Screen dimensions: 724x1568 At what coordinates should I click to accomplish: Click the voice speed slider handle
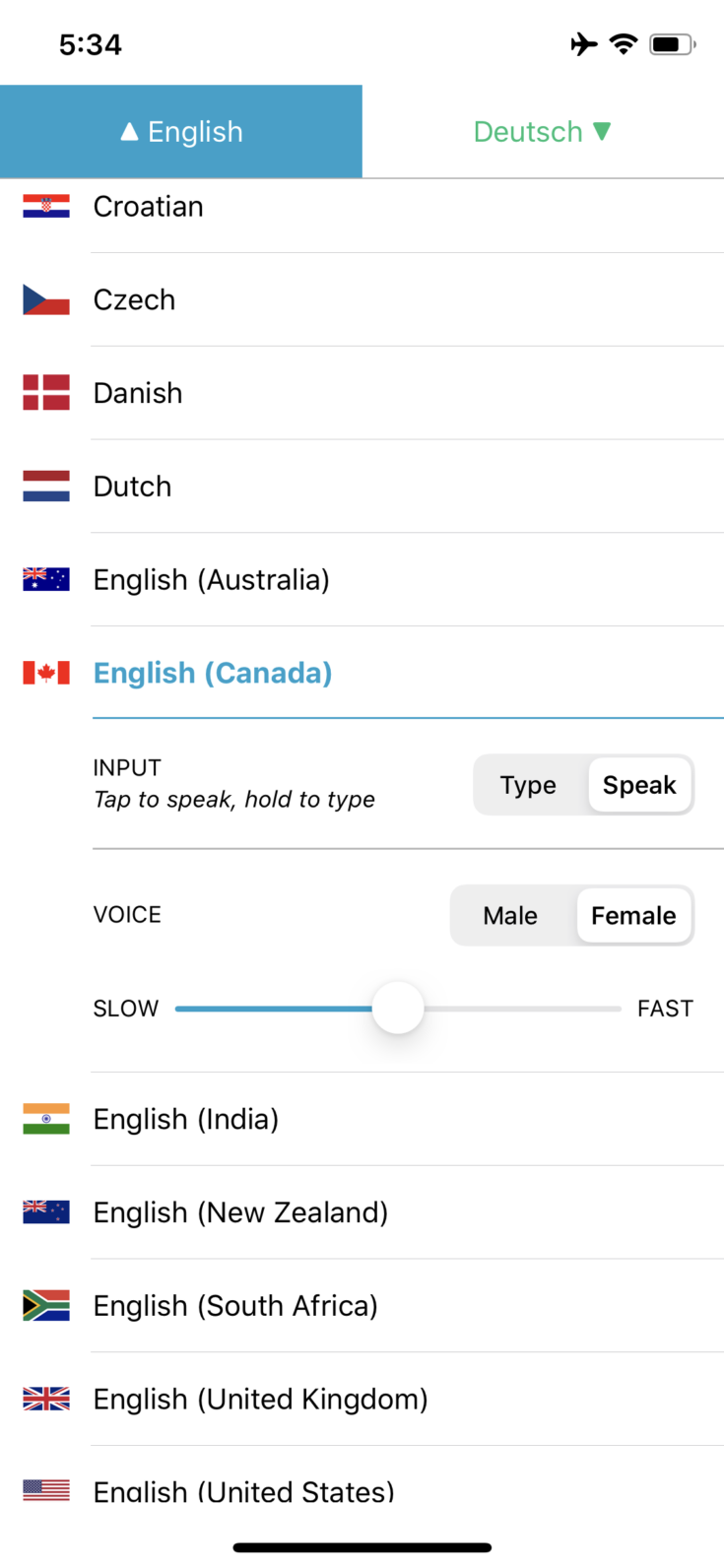tap(398, 1009)
